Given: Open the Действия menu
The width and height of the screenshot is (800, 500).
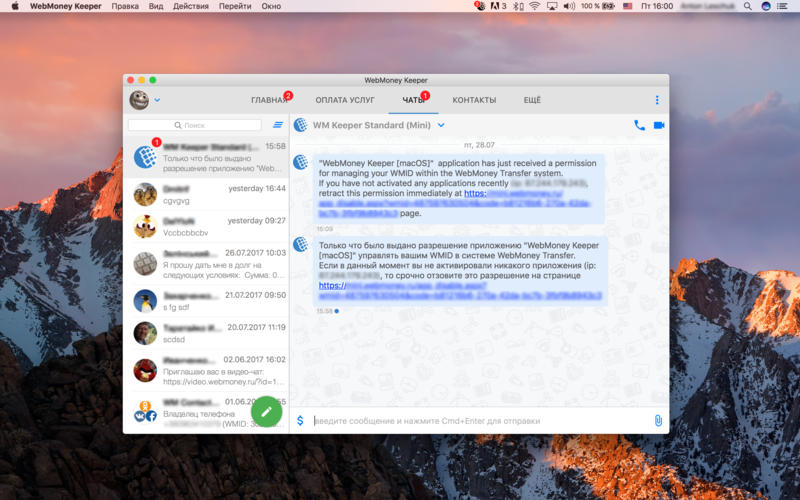Looking at the screenshot, I should click(191, 6).
